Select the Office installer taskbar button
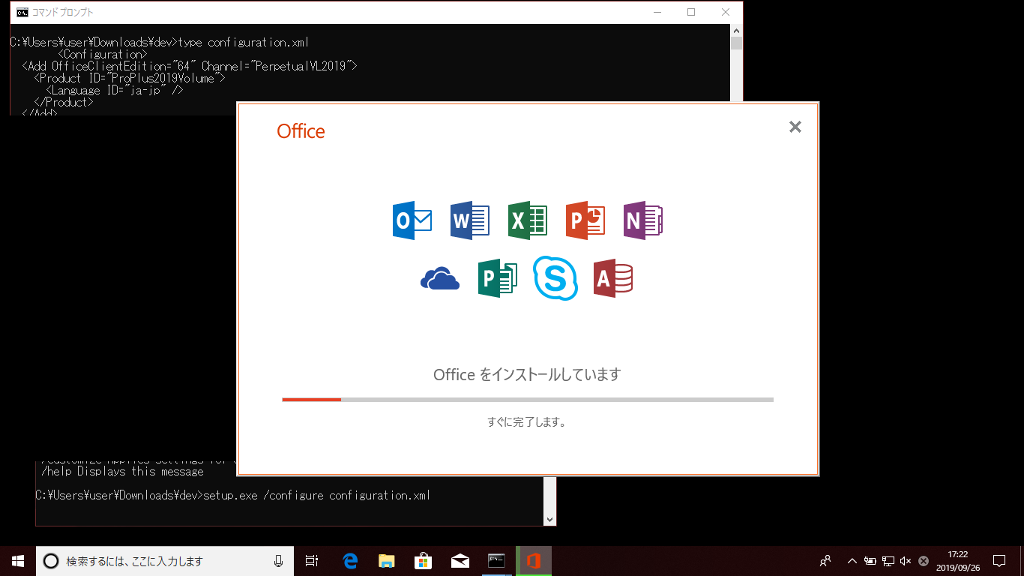Image resolution: width=1024 pixels, height=576 pixels. click(534, 561)
